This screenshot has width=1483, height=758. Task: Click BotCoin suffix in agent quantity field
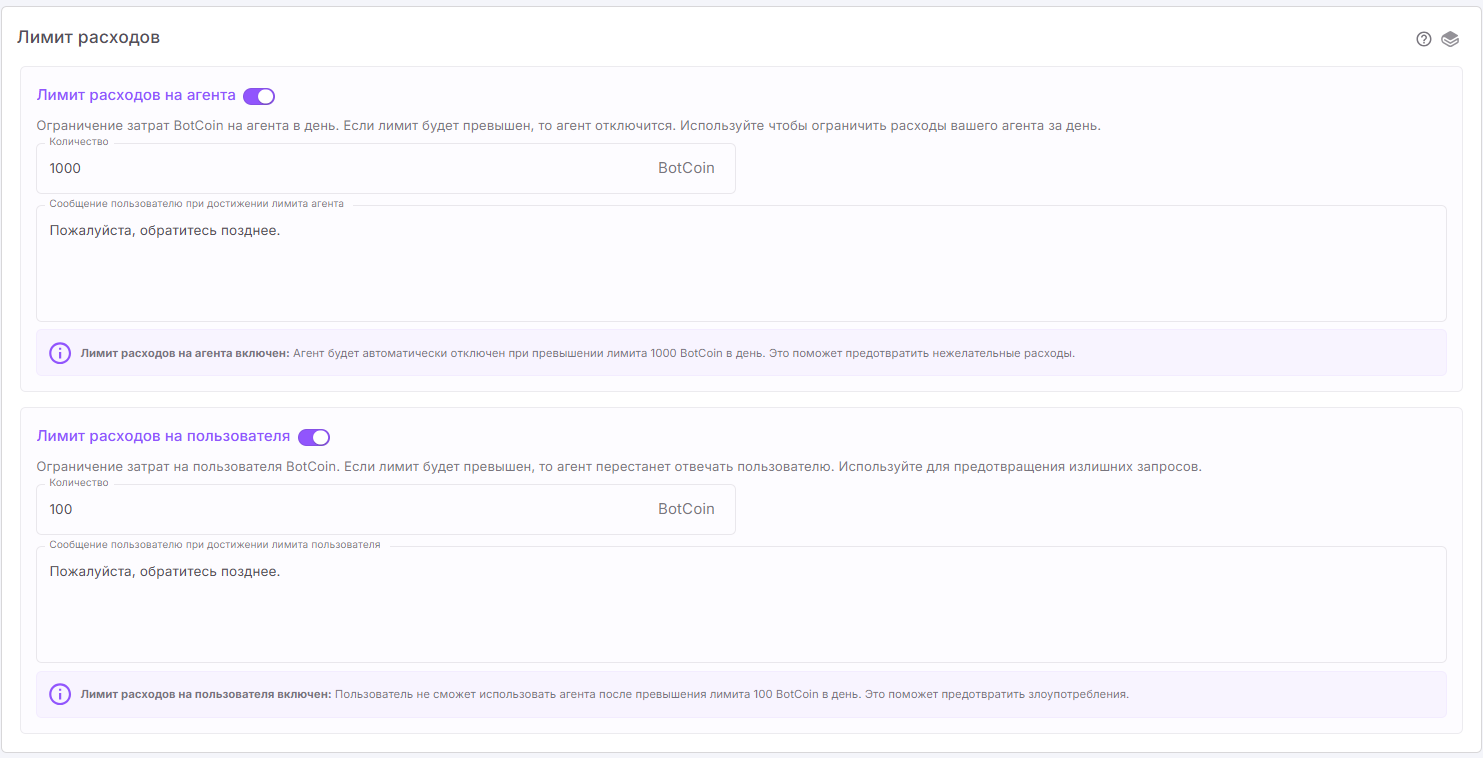[x=686, y=168]
